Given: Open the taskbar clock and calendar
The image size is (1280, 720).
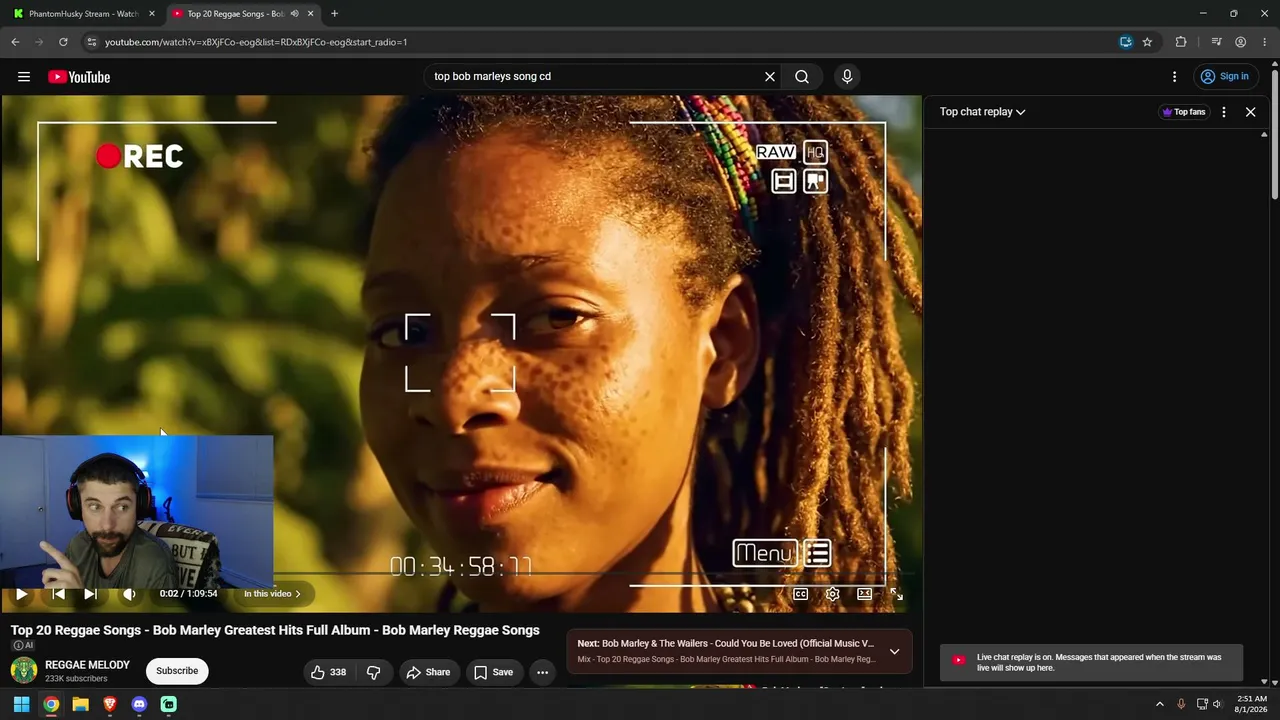Looking at the screenshot, I should coord(1252,704).
